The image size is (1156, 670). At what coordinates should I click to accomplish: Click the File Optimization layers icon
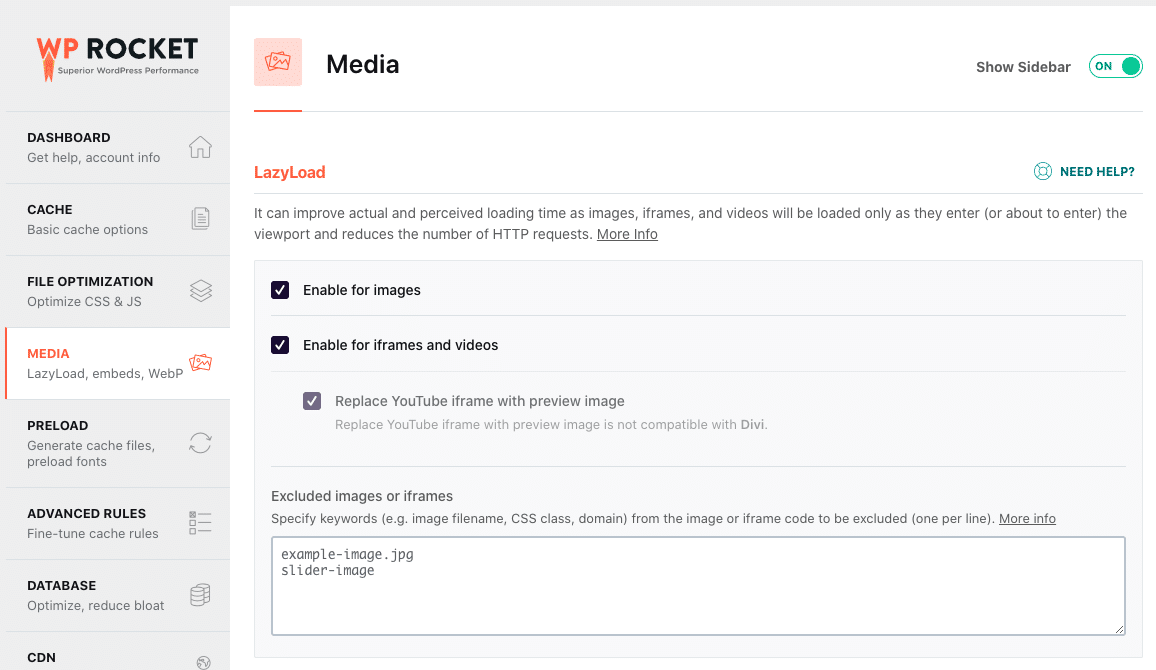(200, 291)
